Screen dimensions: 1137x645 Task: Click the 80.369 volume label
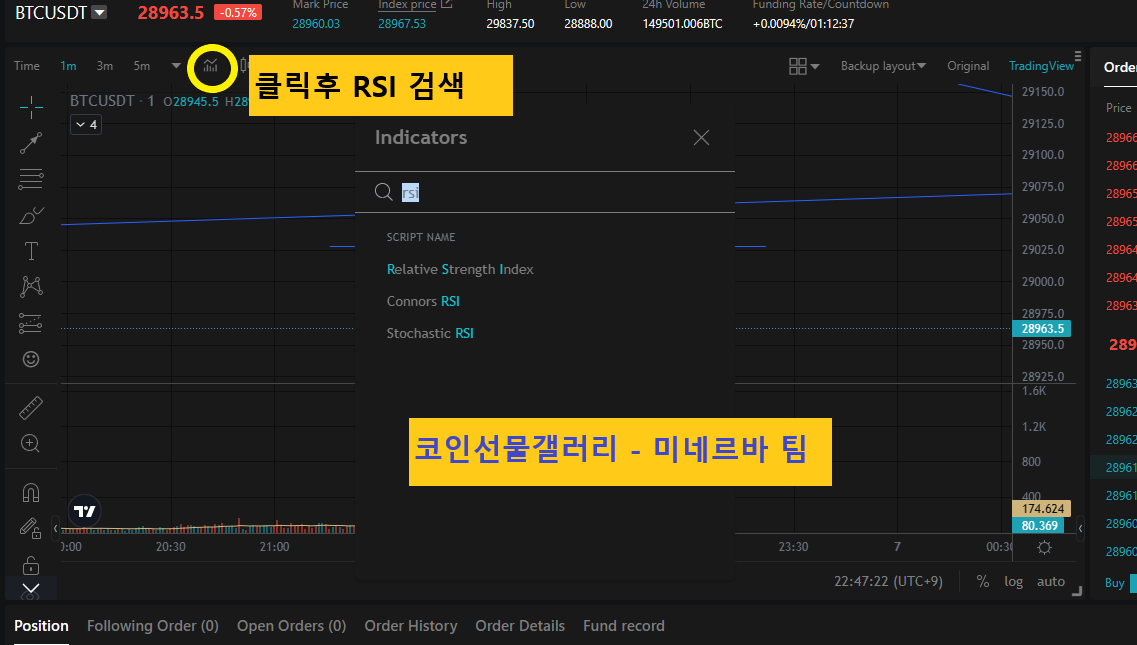(1038, 525)
